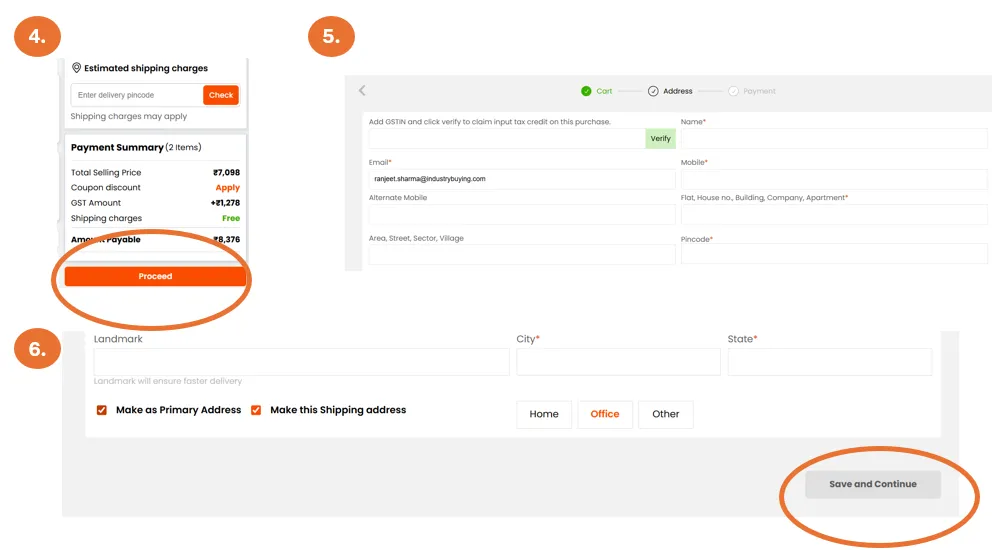Choose Other address type

coord(665,414)
